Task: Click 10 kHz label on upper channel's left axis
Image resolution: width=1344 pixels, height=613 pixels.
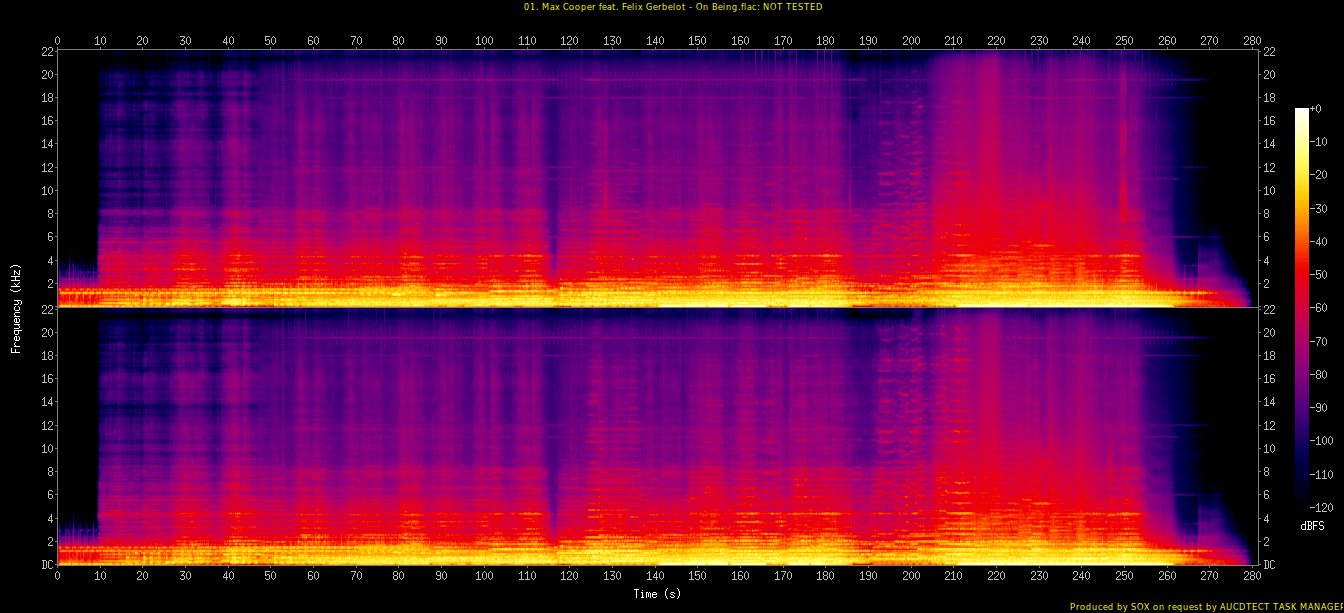Action: [45, 191]
